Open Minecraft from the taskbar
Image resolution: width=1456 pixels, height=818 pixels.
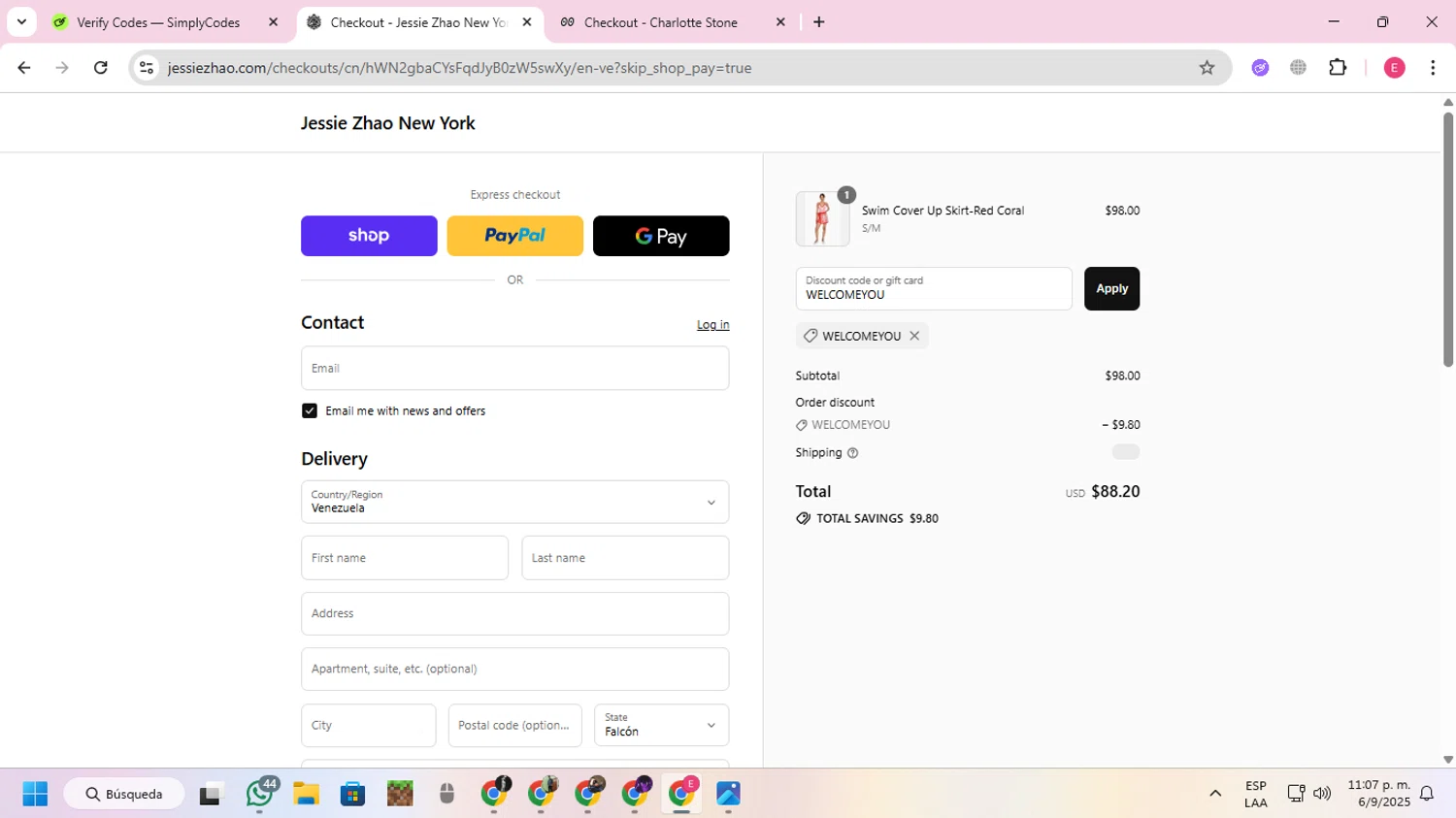[400, 794]
